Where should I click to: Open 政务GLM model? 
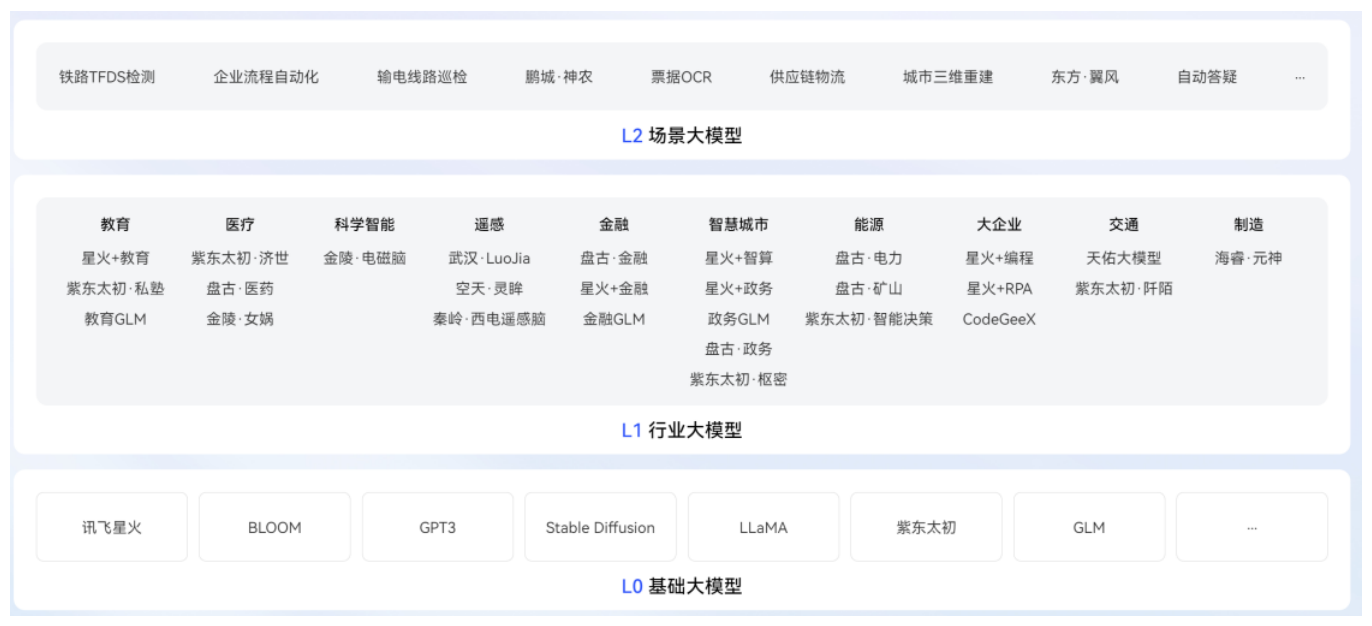[739, 319]
